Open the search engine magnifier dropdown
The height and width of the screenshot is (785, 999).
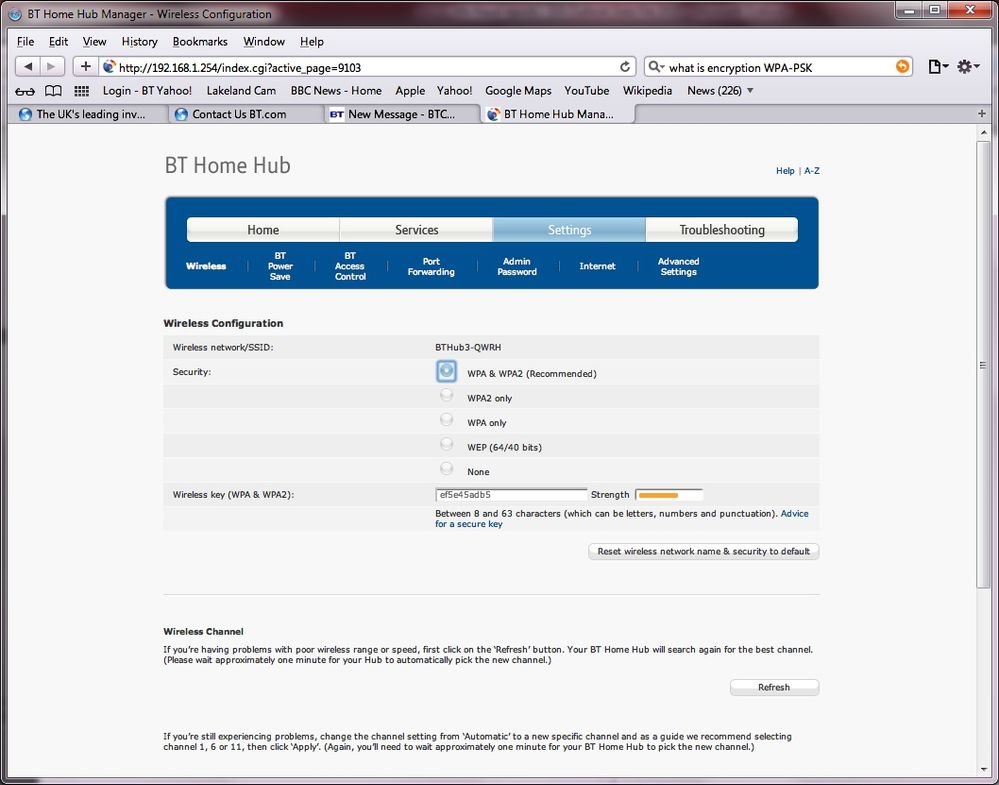pyautogui.click(x=656, y=67)
